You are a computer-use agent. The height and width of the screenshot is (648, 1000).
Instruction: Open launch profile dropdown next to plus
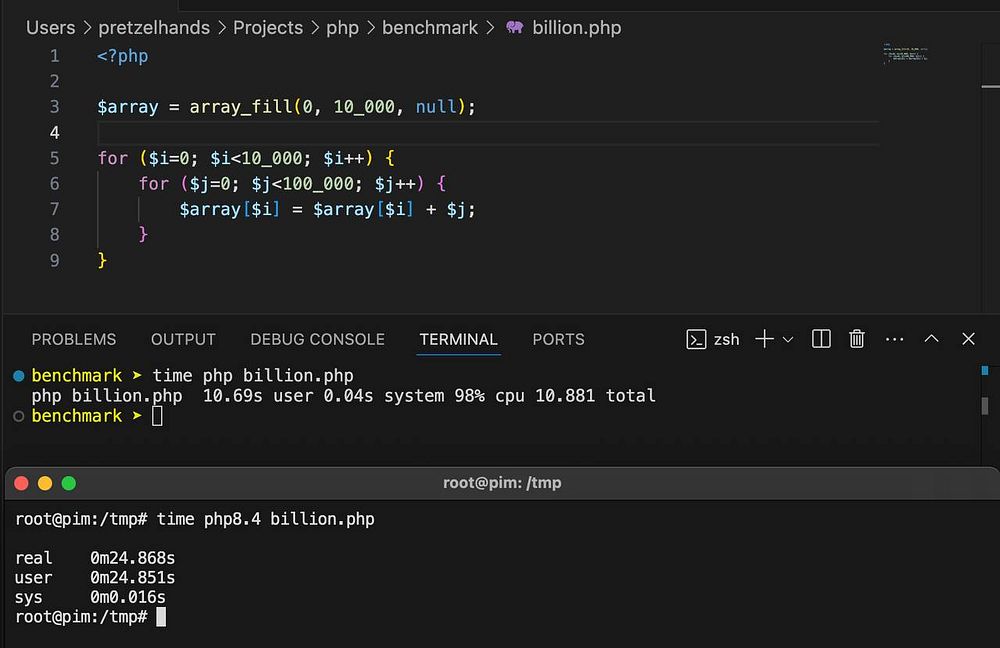[x=788, y=339]
